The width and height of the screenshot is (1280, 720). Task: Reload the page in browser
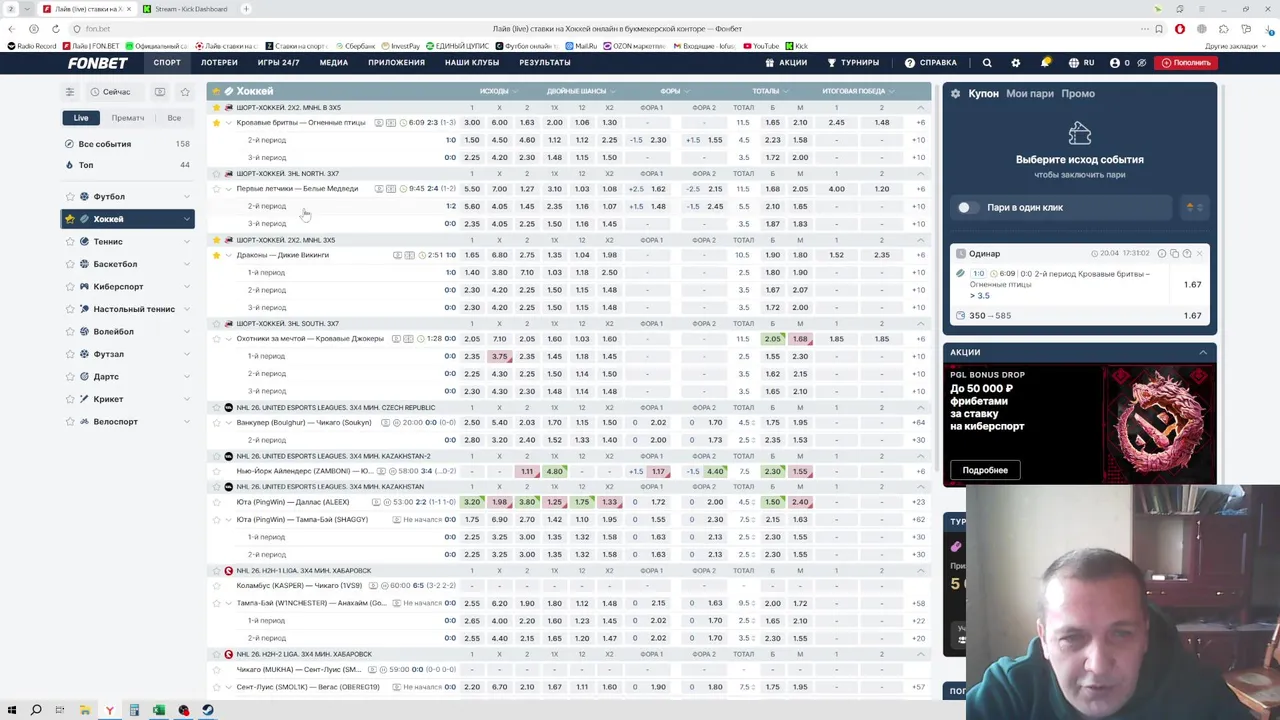tap(55, 29)
